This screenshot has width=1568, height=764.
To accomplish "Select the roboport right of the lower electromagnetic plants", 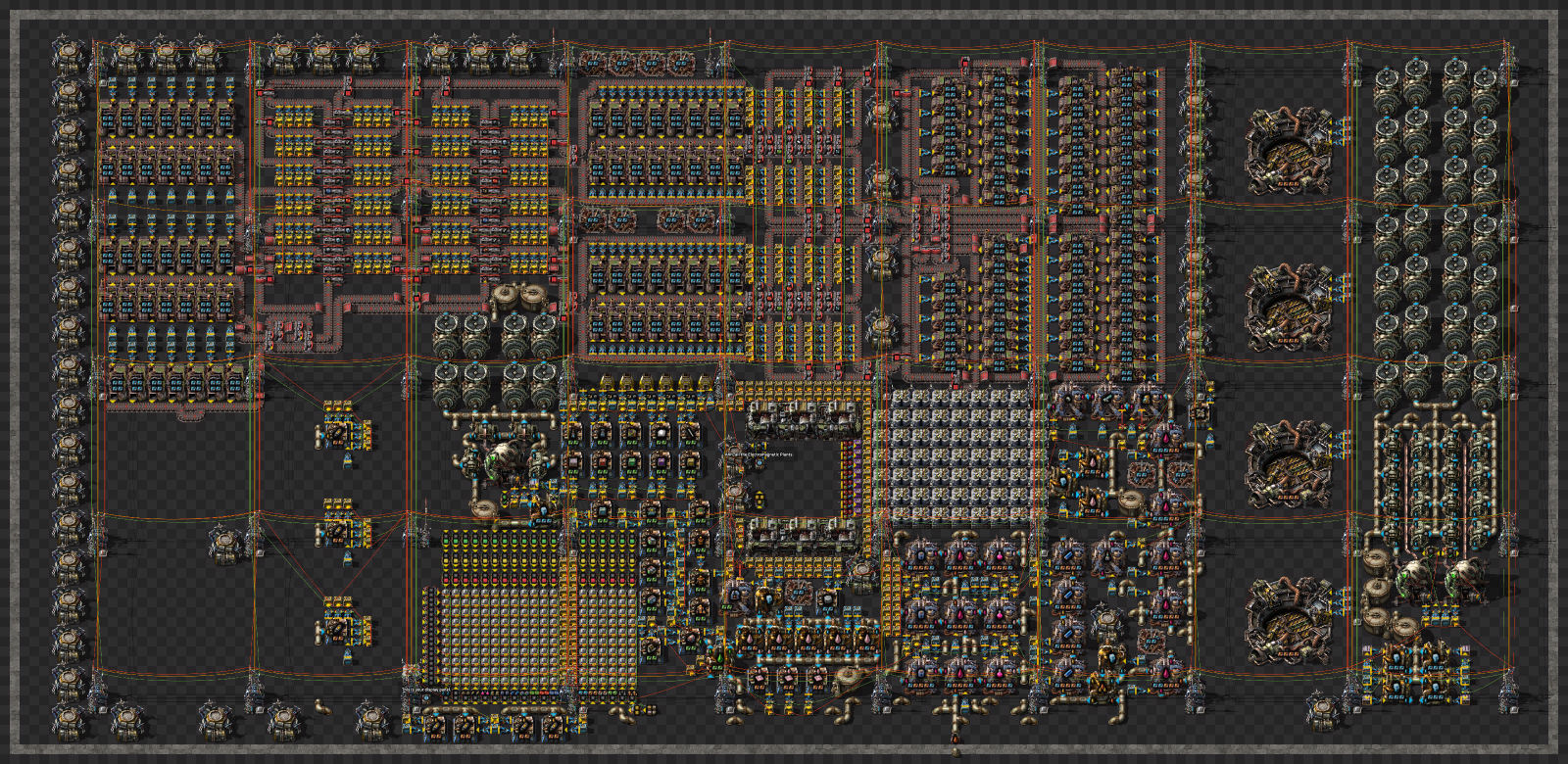I will (862, 573).
